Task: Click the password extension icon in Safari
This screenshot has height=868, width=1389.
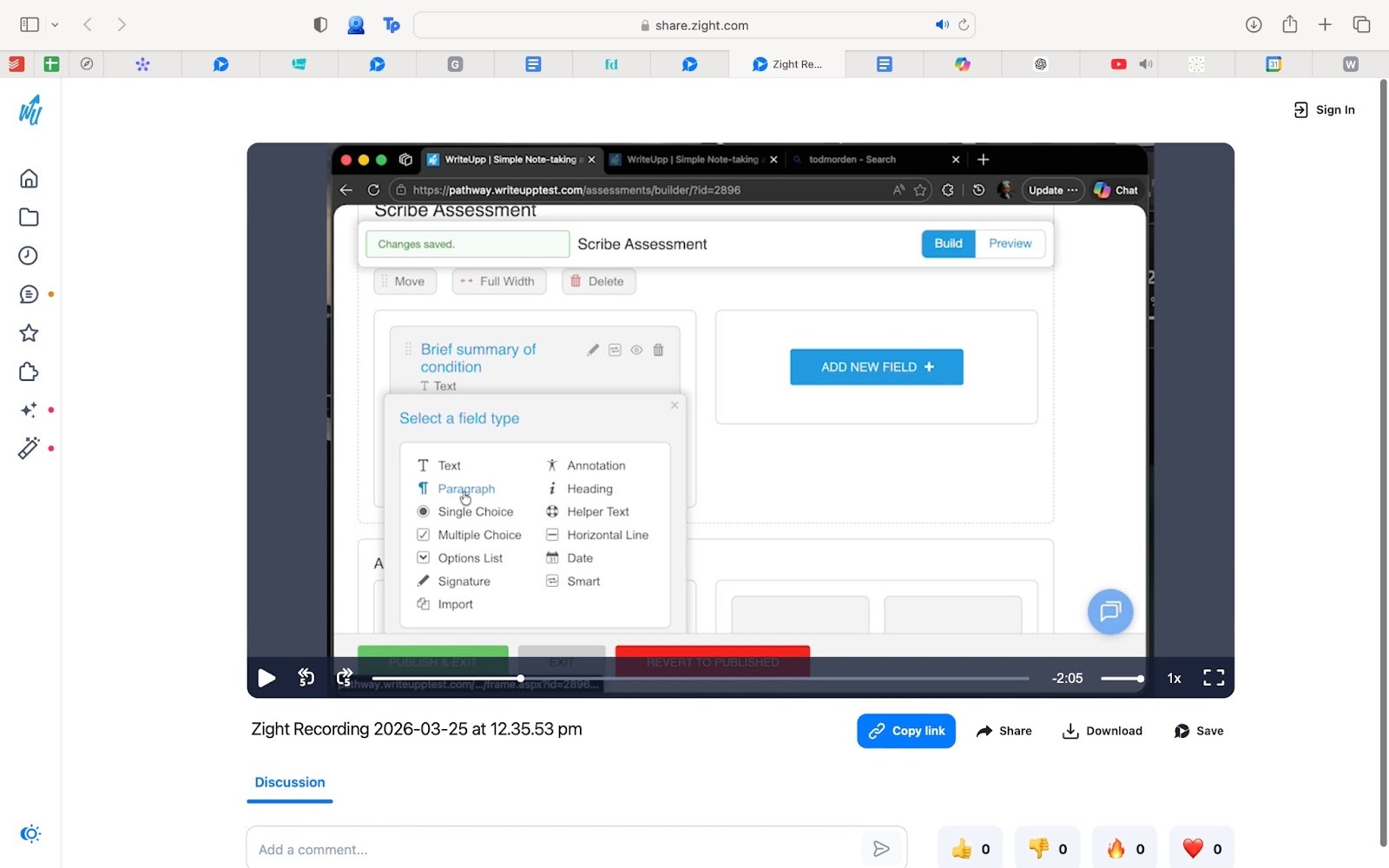Action: point(356,25)
